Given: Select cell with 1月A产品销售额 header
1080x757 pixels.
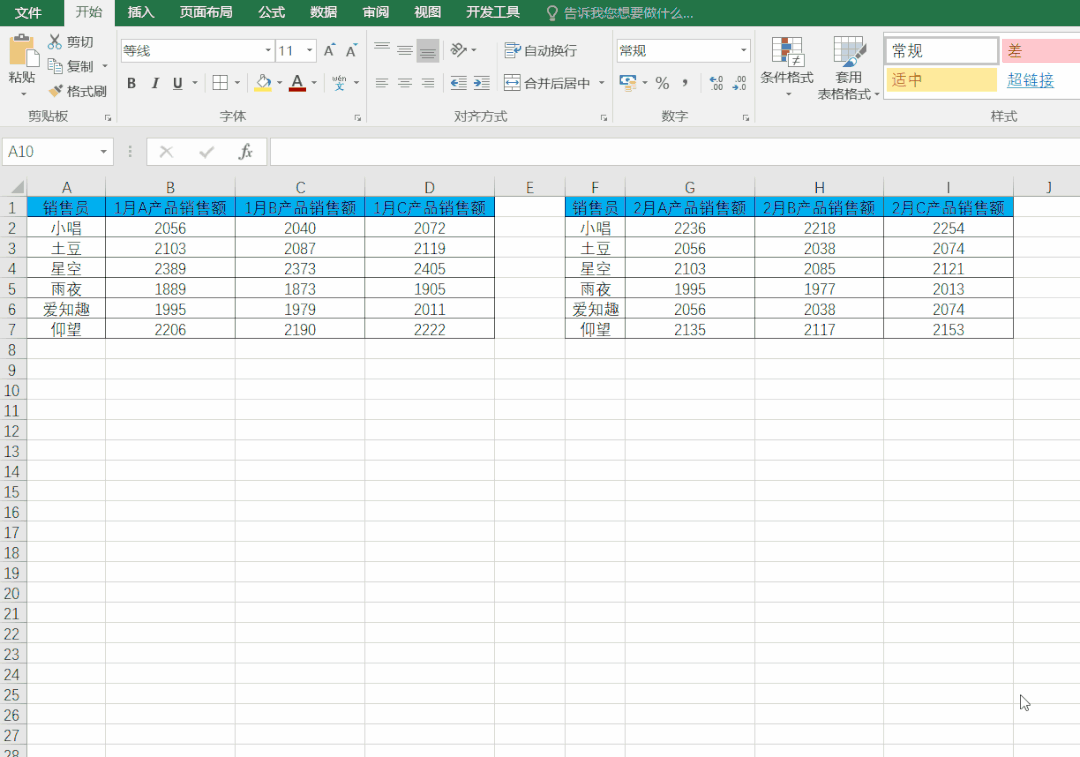Looking at the screenshot, I should (x=170, y=207).
